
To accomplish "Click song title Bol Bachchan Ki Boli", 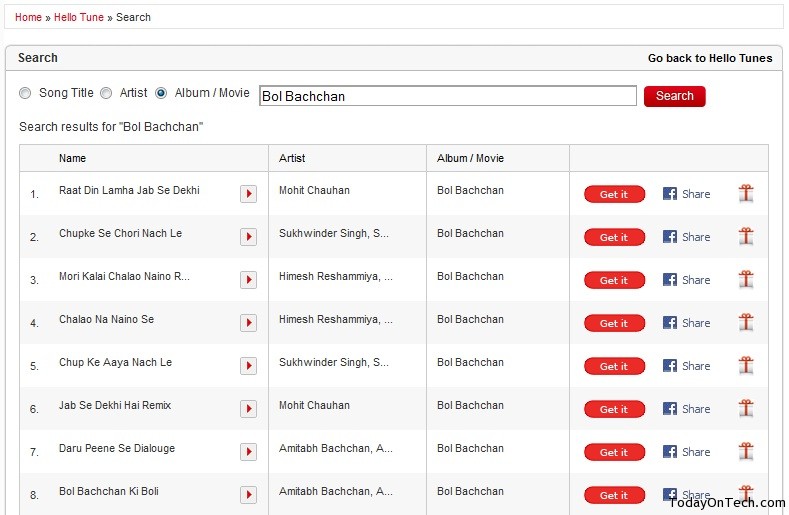I will point(109,491).
